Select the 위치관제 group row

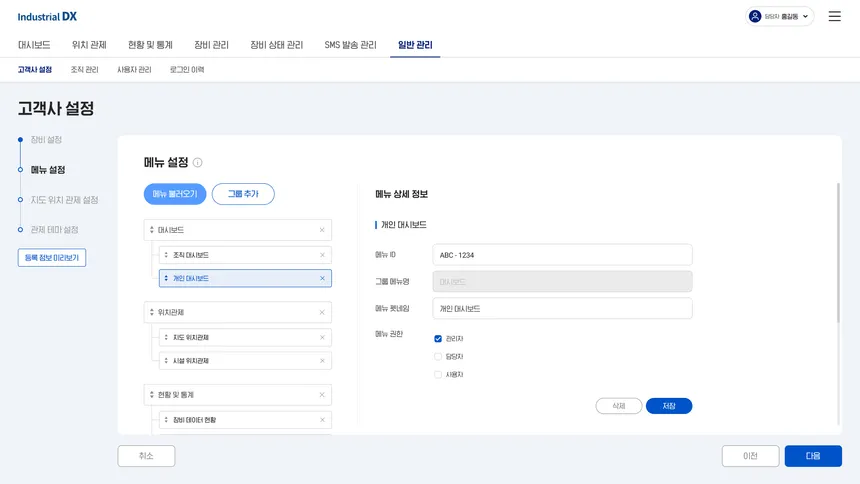pyautogui.click(x=237, y=312)
